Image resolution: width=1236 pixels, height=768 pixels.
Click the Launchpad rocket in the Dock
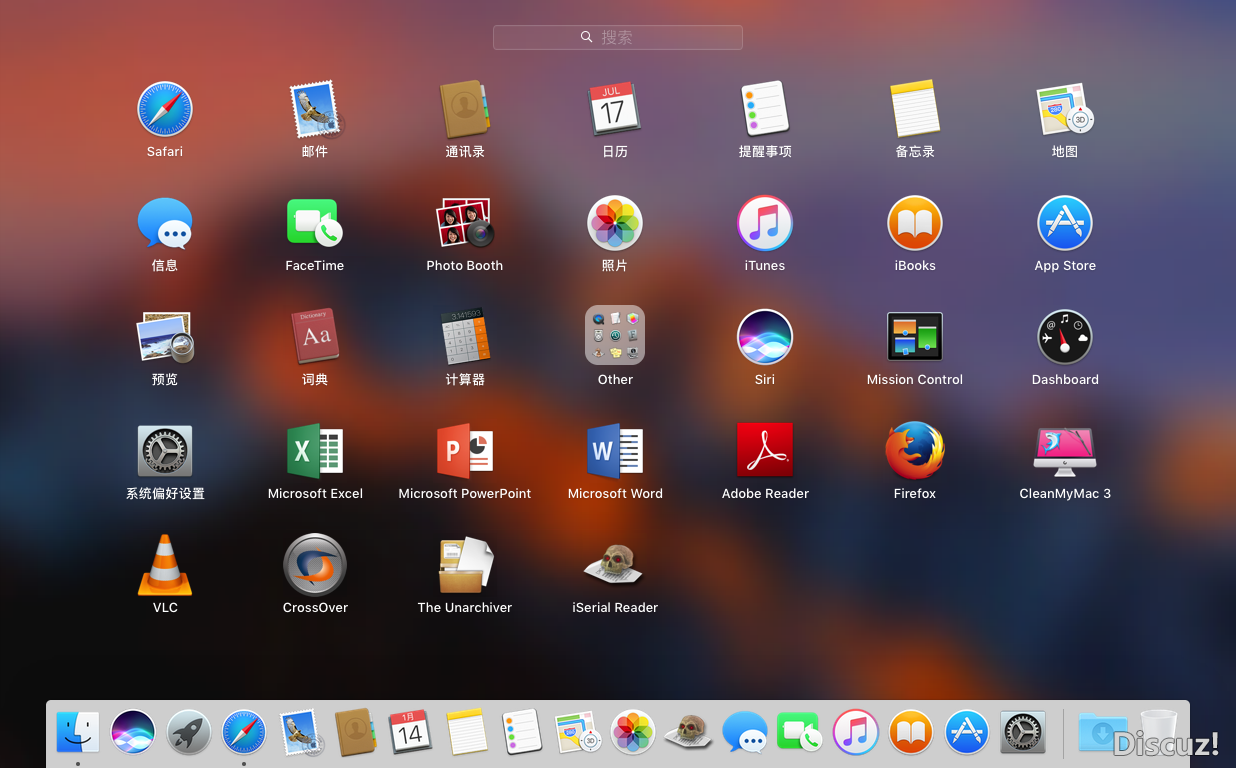point(189,733)
